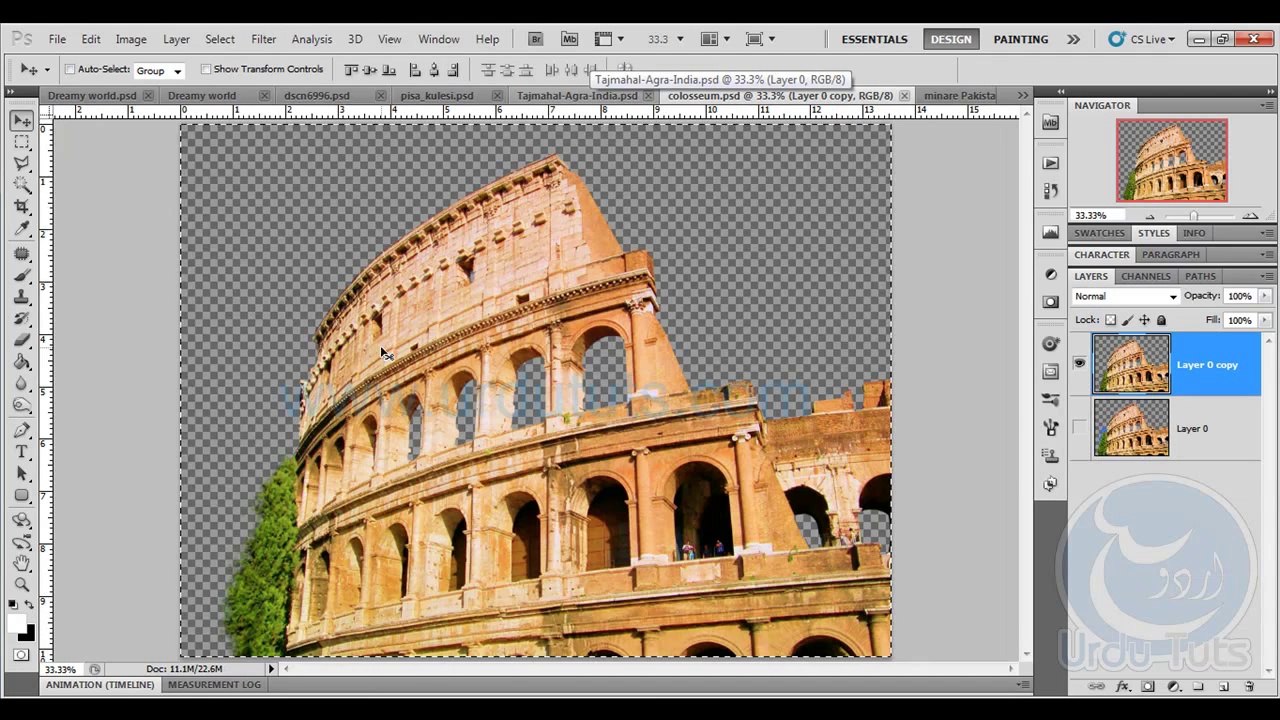Select the Pen tool
This screenshot has width=1280, height=720.
[x=22, y=430]
